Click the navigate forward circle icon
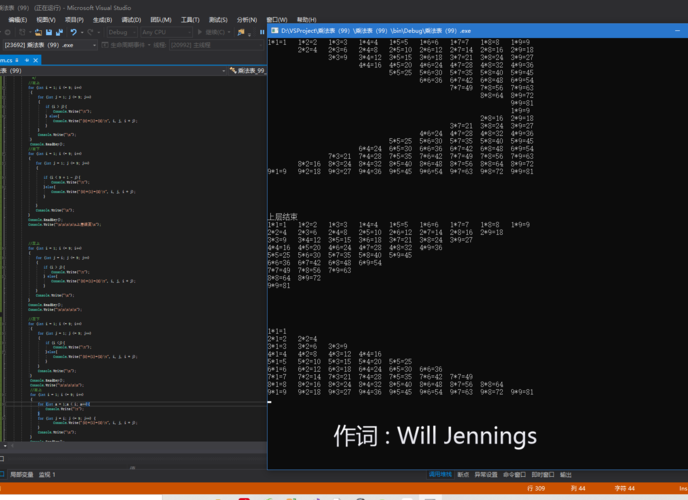Image resolution: width=688 pixels, height=500 pixels. point(7,32)
